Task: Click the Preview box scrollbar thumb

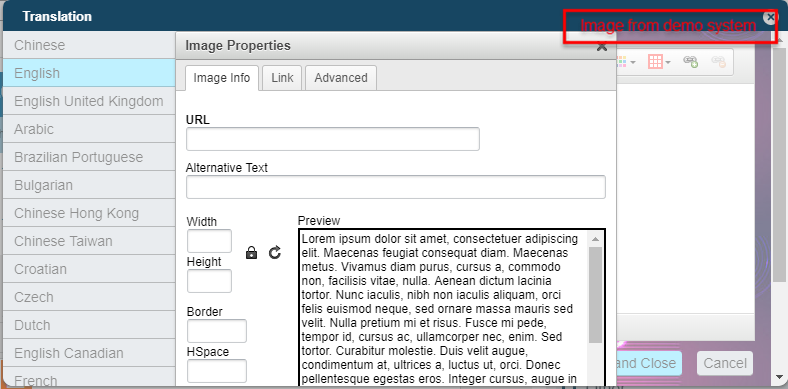Action: [595, 295]
